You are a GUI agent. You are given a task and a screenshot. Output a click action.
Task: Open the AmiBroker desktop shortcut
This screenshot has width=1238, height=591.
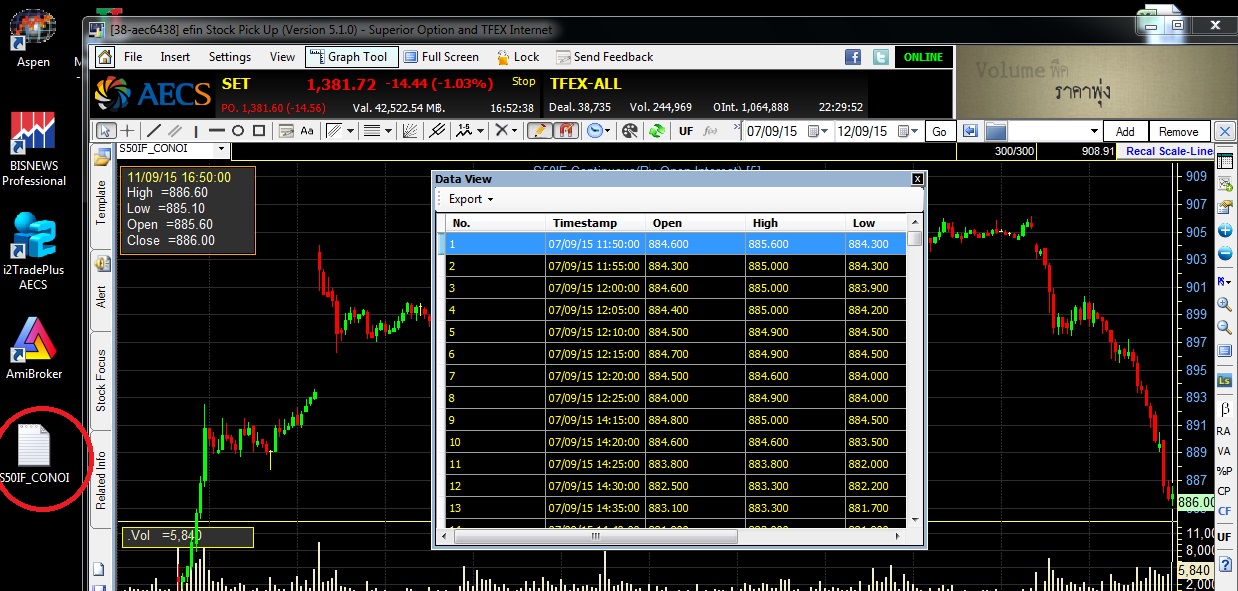click(35, 348)
